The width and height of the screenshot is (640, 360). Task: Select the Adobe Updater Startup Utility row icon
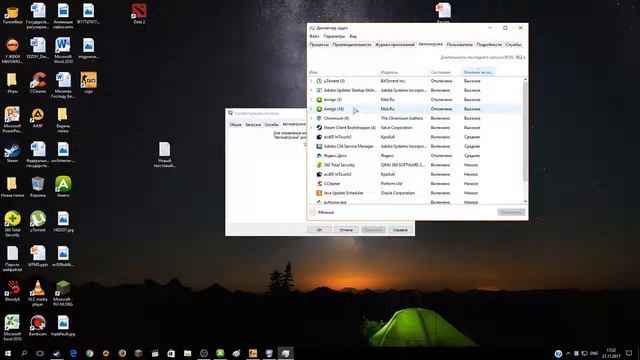coord(319,90)
